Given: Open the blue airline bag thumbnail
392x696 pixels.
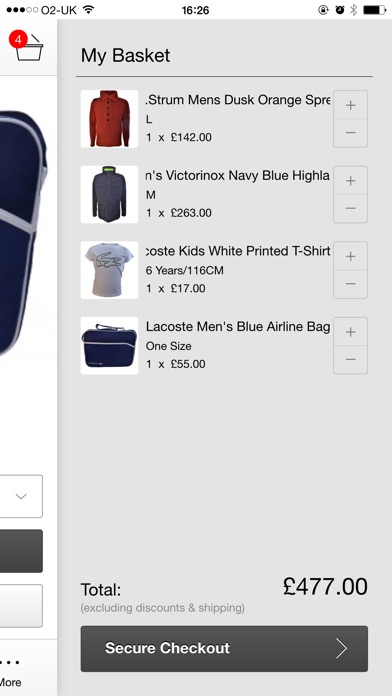Looking at the screenshot, I should [x=109, y=345].
